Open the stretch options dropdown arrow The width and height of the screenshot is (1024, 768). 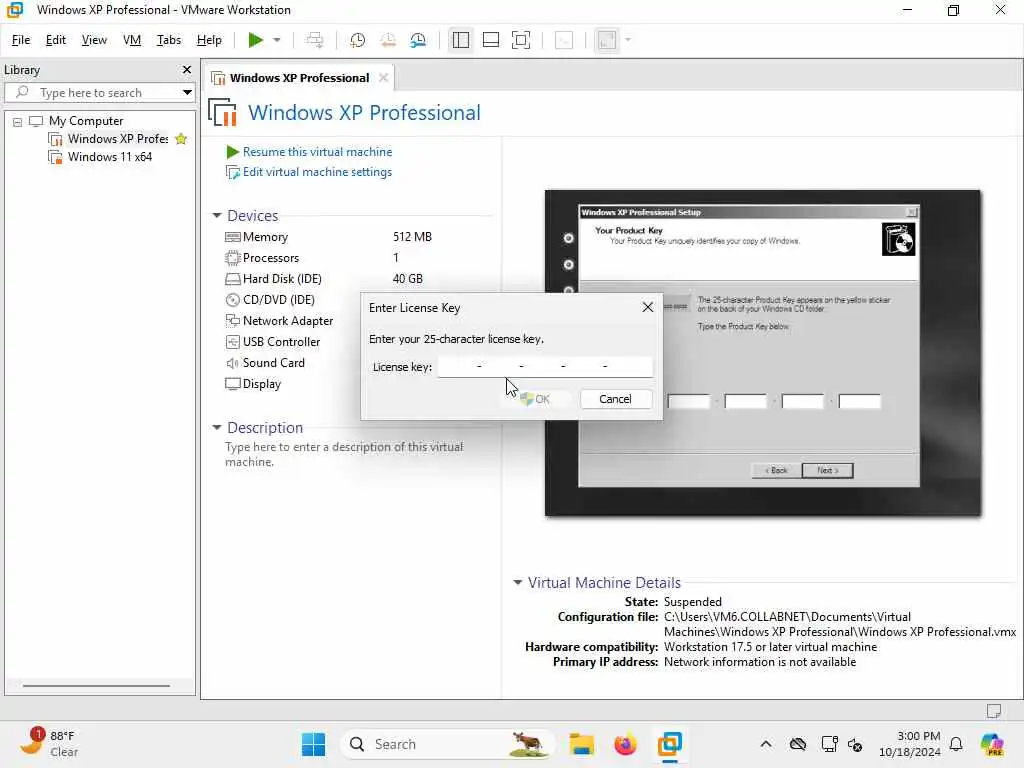coord(628,40)
